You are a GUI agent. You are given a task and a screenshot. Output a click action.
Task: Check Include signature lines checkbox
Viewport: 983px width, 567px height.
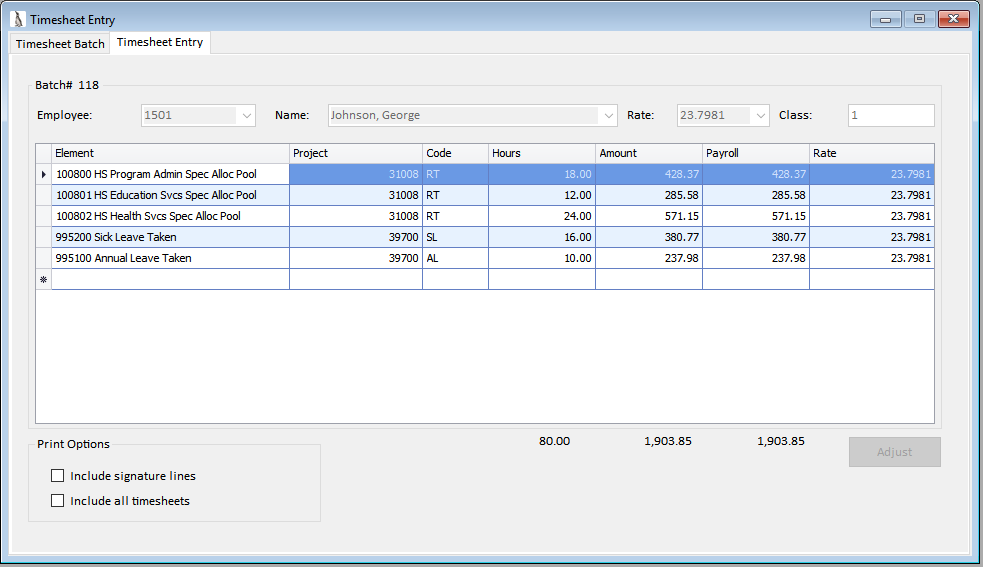(58, 476)
